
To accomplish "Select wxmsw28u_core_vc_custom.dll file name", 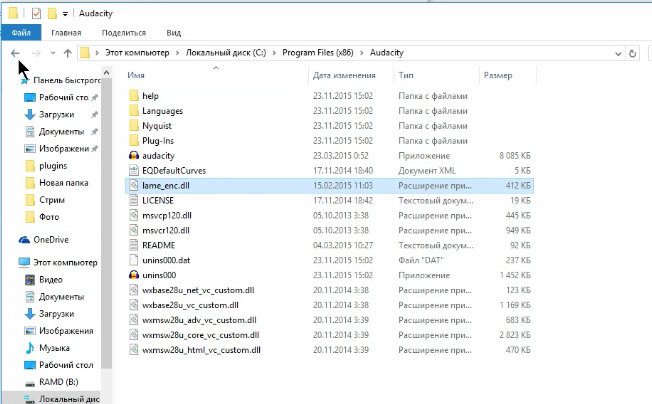I will coord(200,335).
